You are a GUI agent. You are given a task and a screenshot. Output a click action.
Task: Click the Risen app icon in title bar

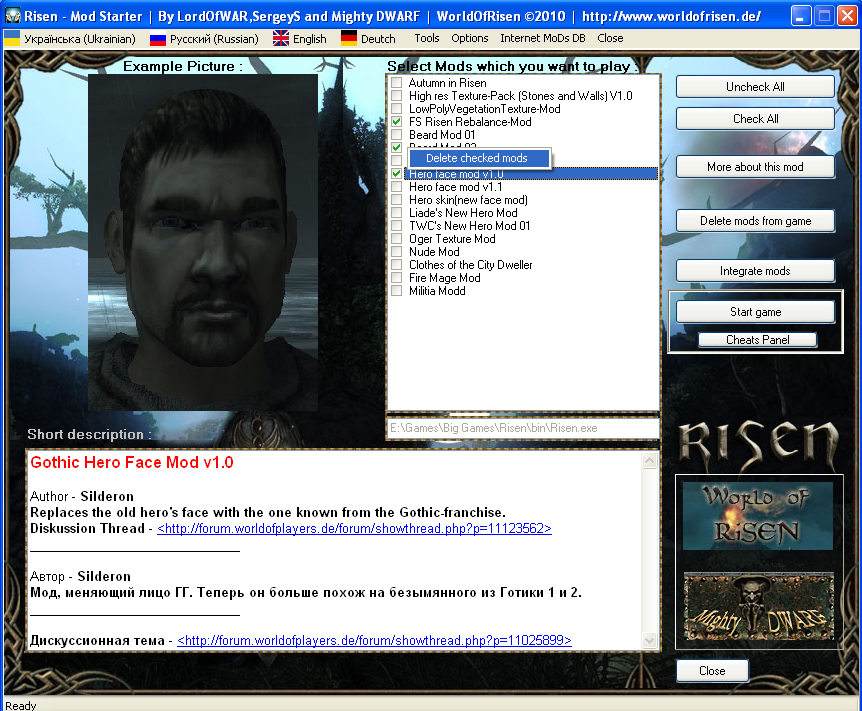pyautogui.click(x=12, y=16)
